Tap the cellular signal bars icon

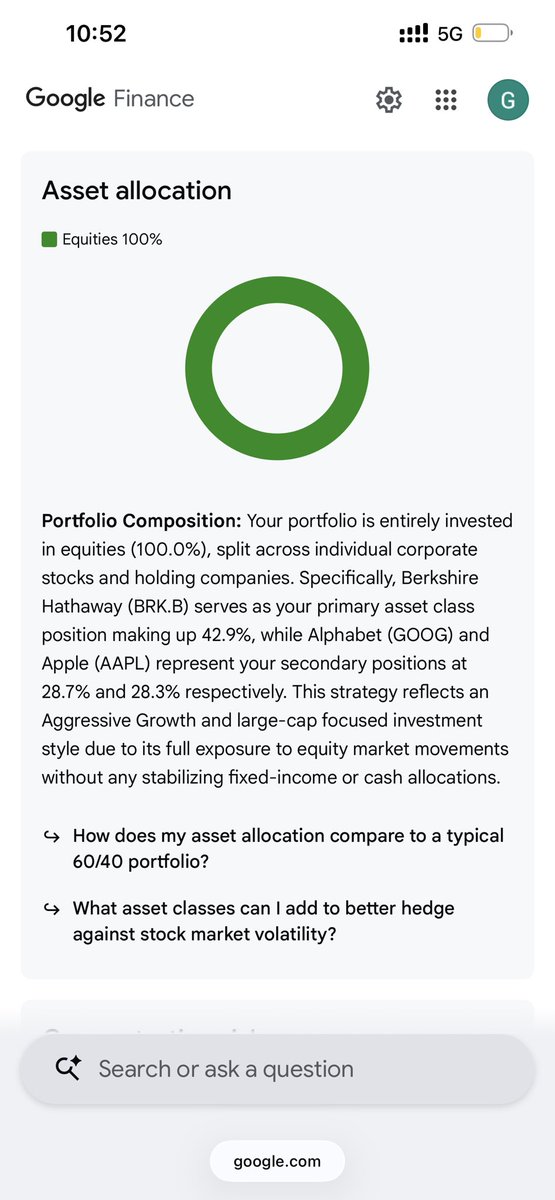point(413,34)
